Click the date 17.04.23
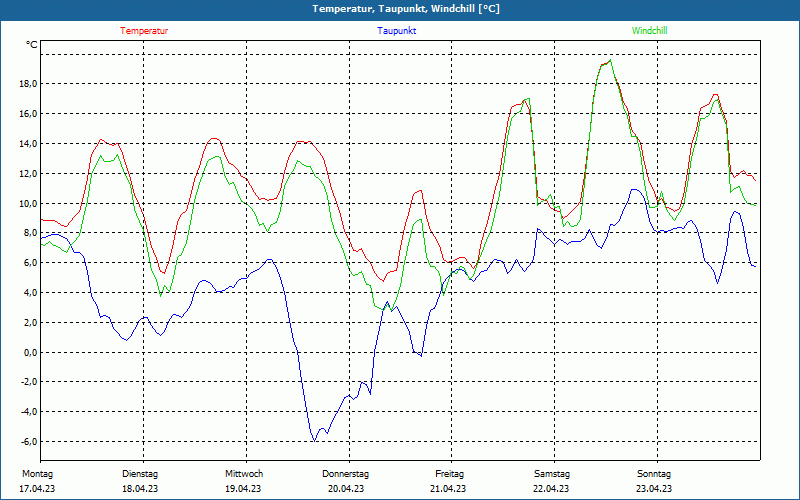Screen dimensions: 800x500 [37, 489]
